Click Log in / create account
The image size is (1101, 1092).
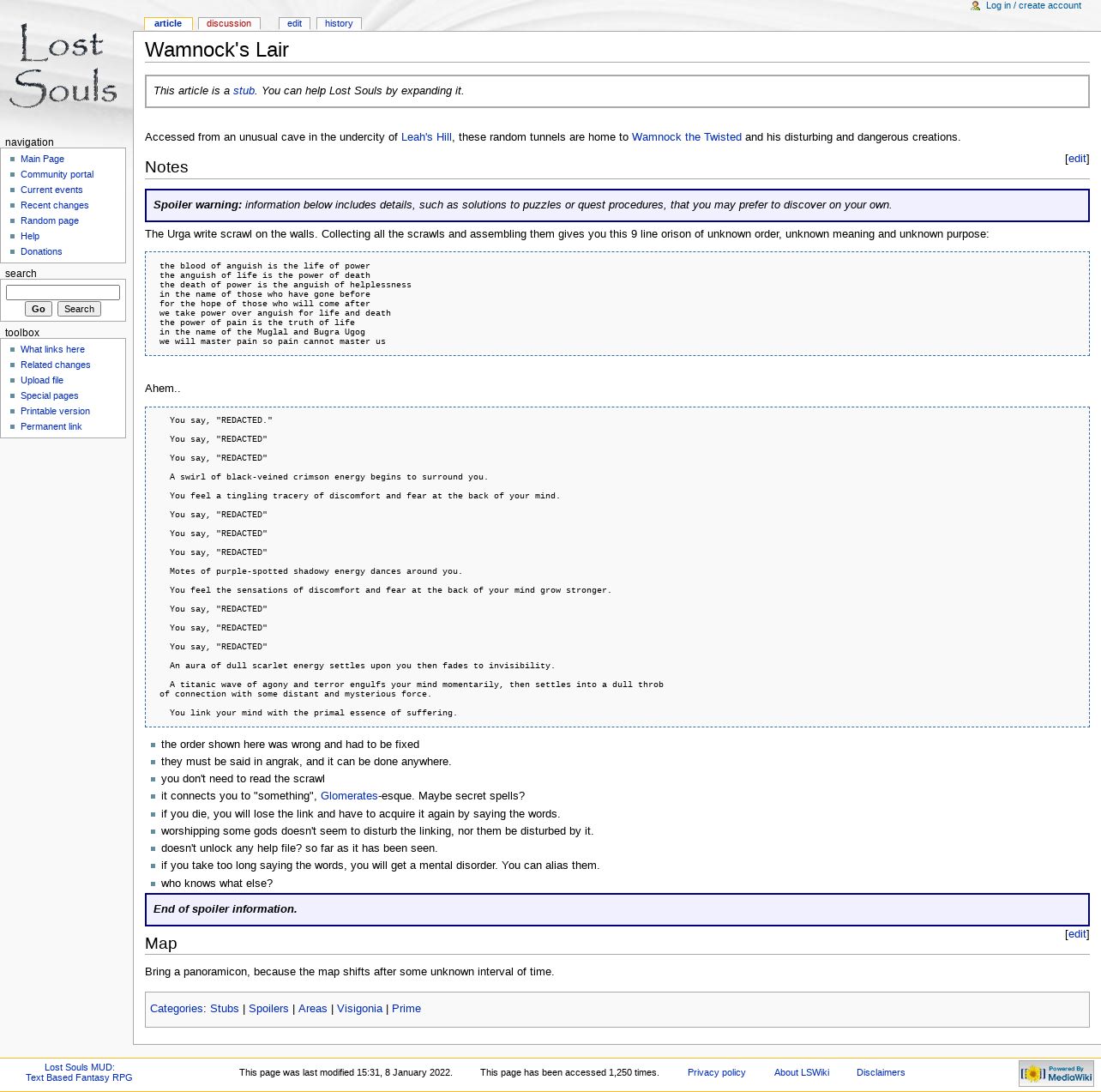pyautogui.click(x=1033, y=6)
